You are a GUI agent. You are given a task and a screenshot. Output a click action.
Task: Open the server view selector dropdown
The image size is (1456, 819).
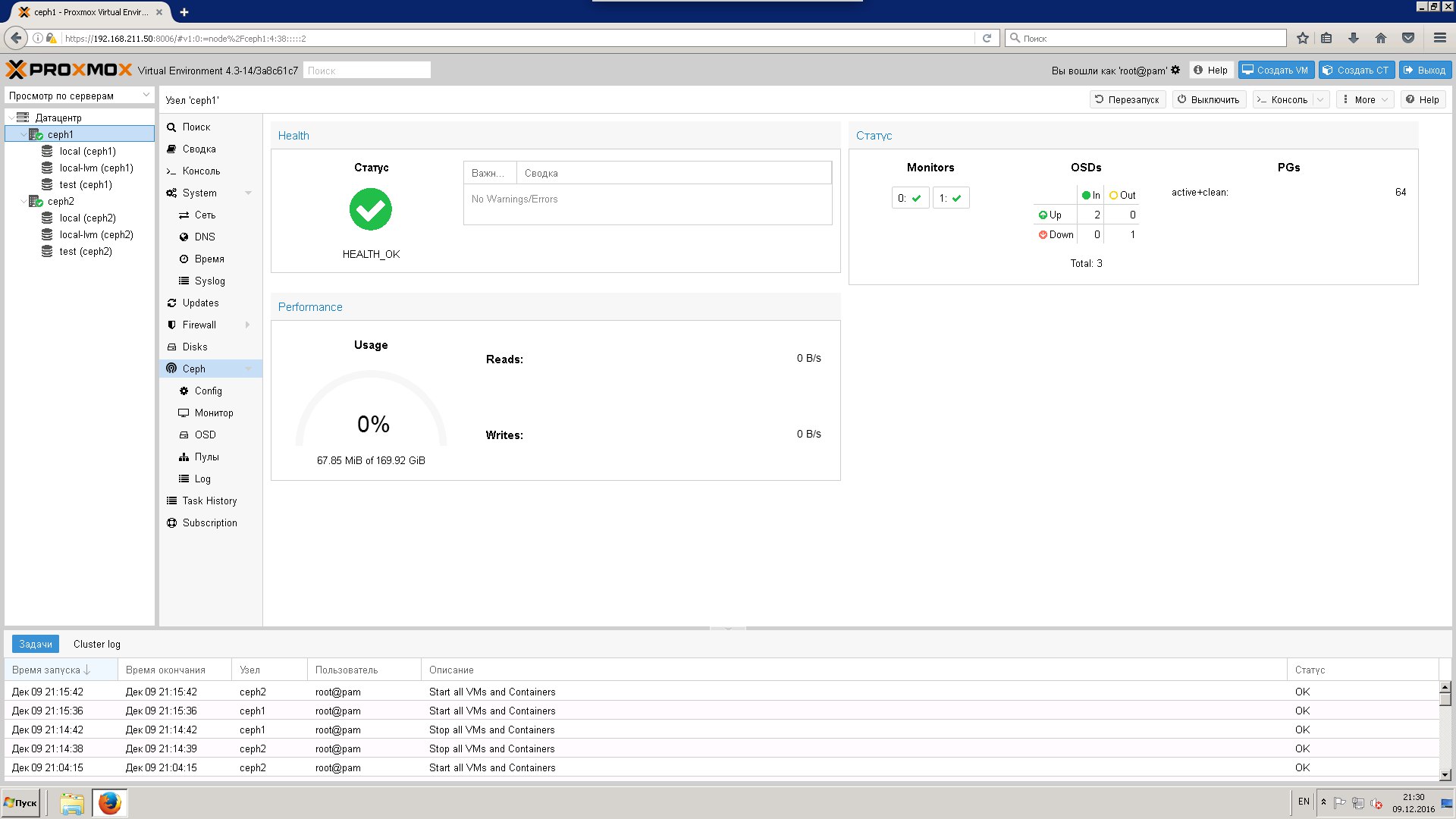point(146,96)
